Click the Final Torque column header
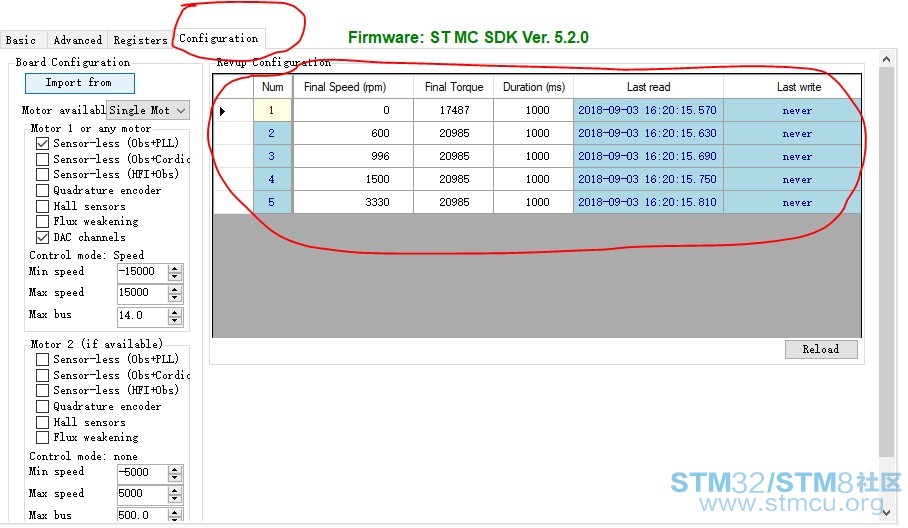 (x=453, y=87)
